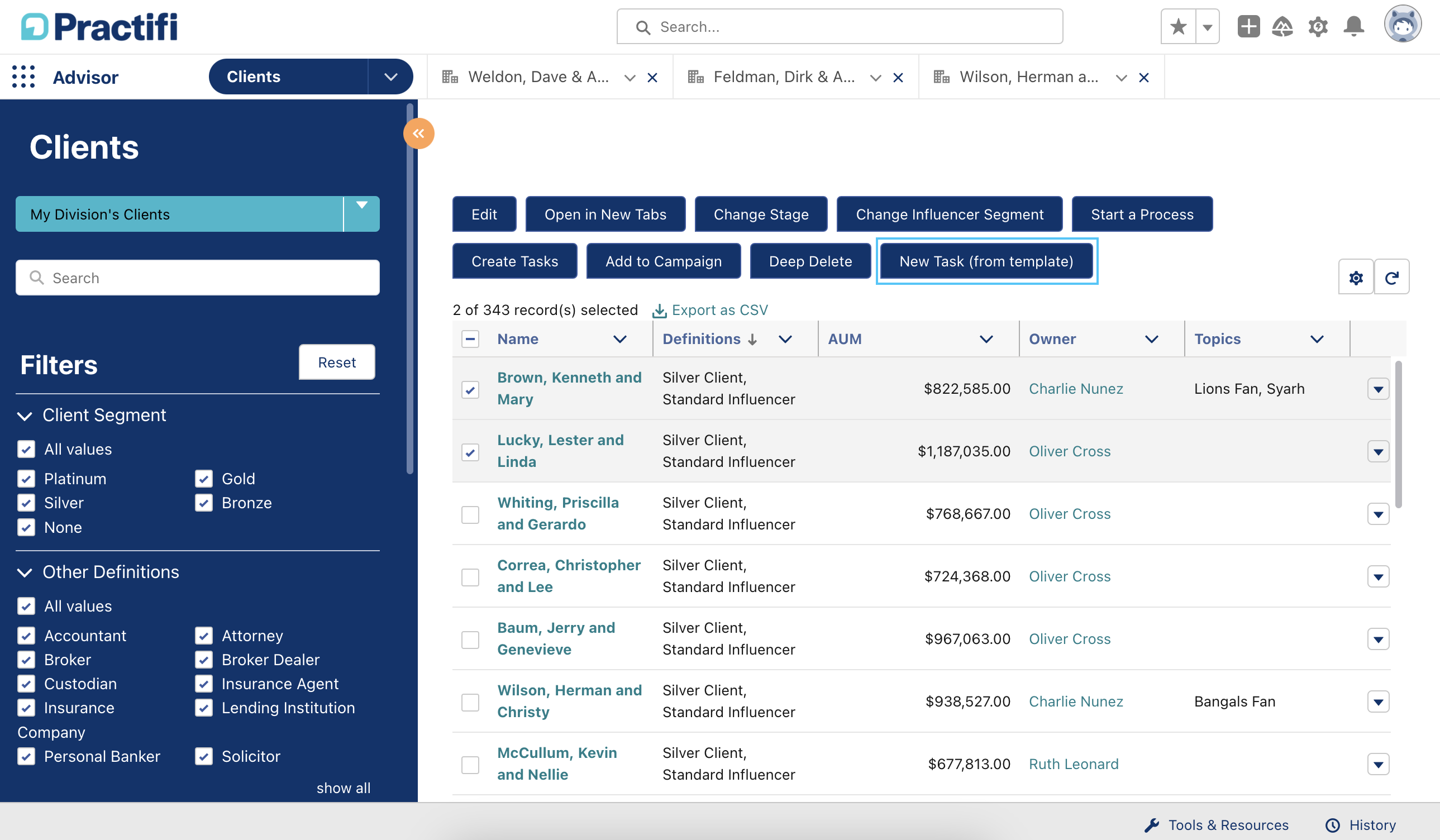The width and height of the screenshot is (1440, 840).
Task: Open the app launcher grid icon
Action: pyautogui.click(x=23, y=77)
